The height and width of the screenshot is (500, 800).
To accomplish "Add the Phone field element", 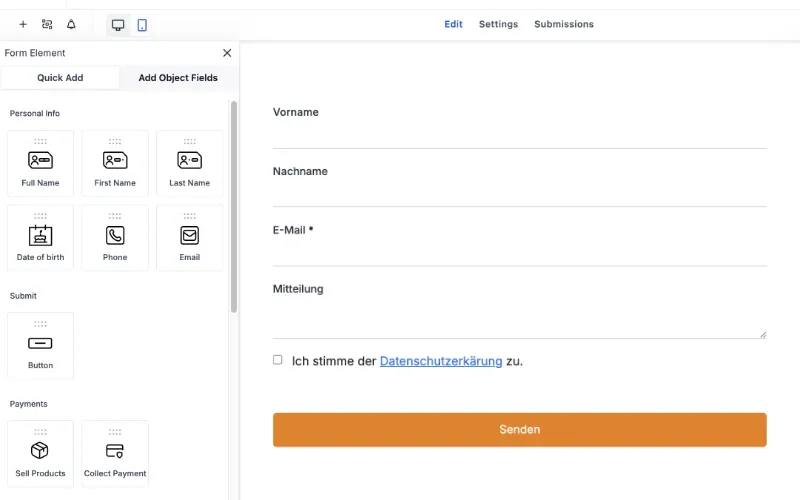I will (115, 239).
